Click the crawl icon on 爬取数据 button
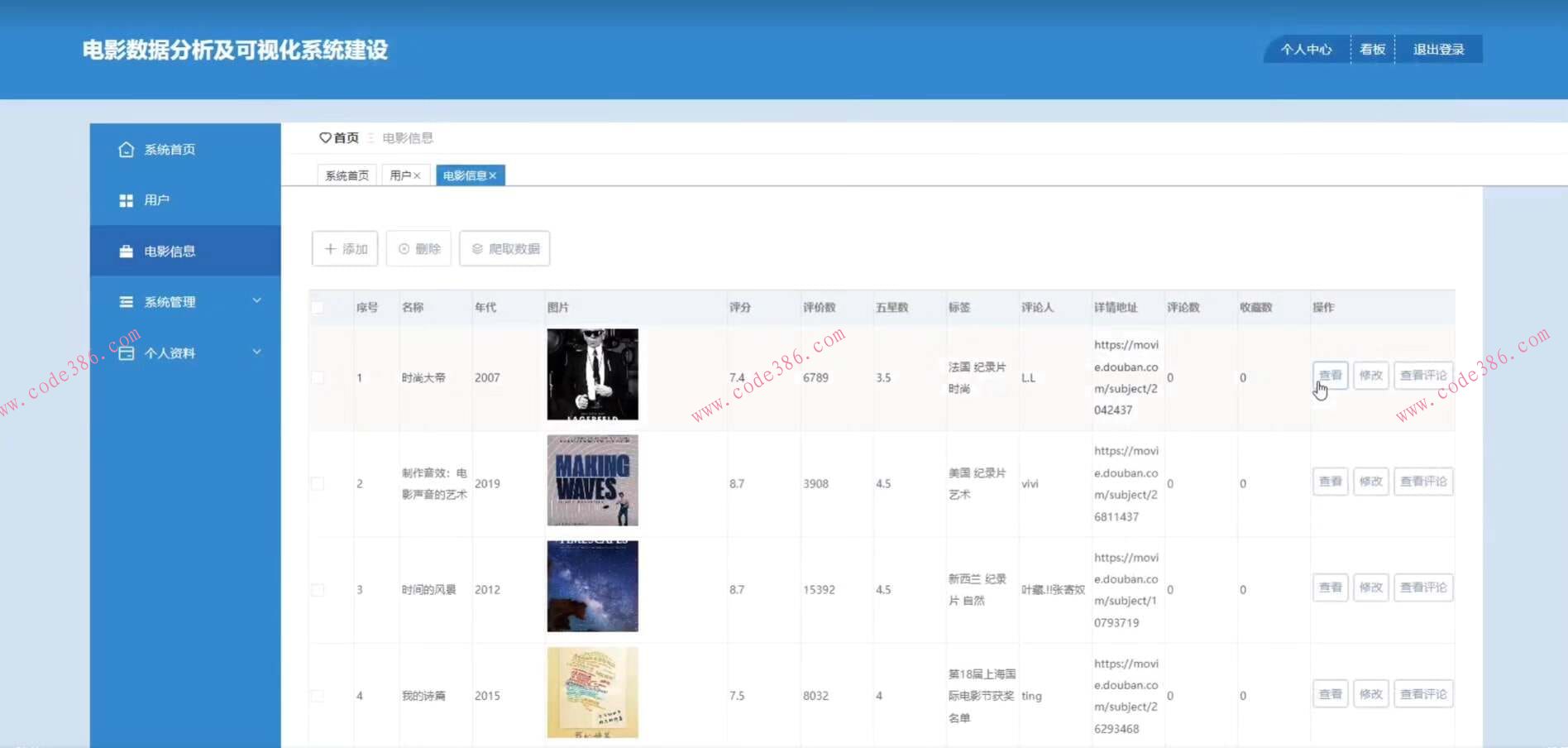The width and height of the screenshot is (1568, 748). coord(476,248)
